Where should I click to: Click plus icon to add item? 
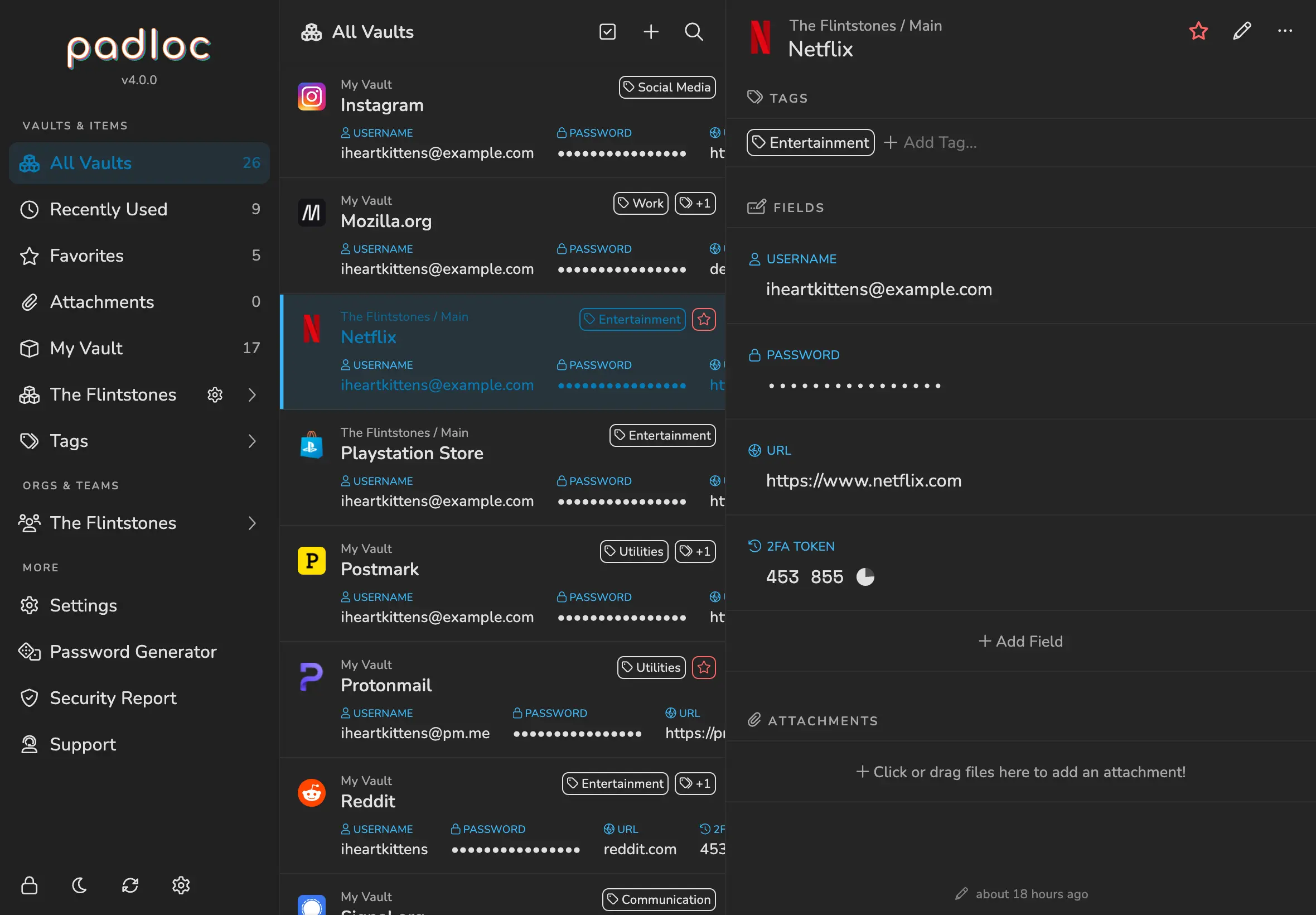coord(651,32)
